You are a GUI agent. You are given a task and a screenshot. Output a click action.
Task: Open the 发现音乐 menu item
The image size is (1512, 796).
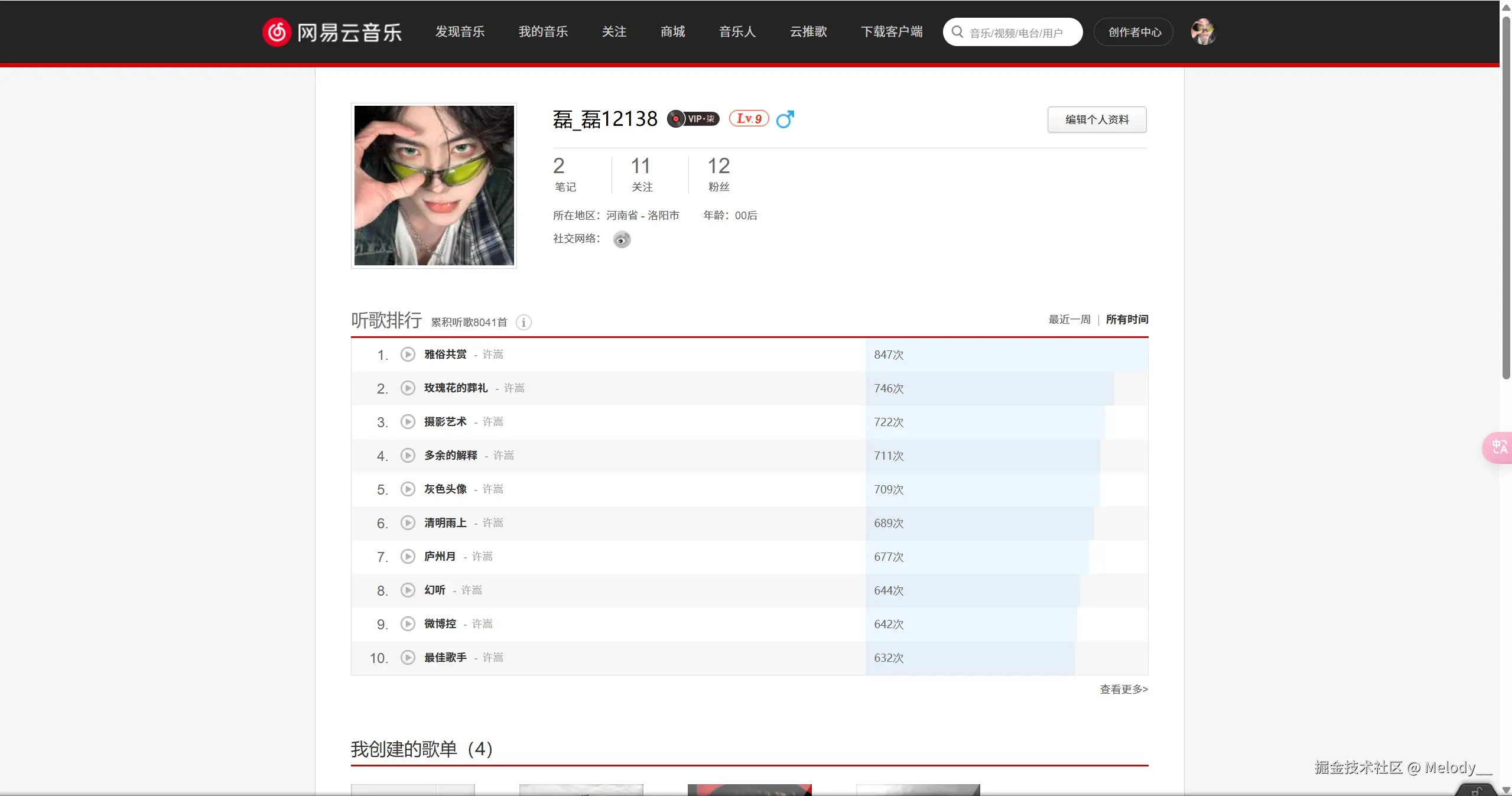(459, 31)
